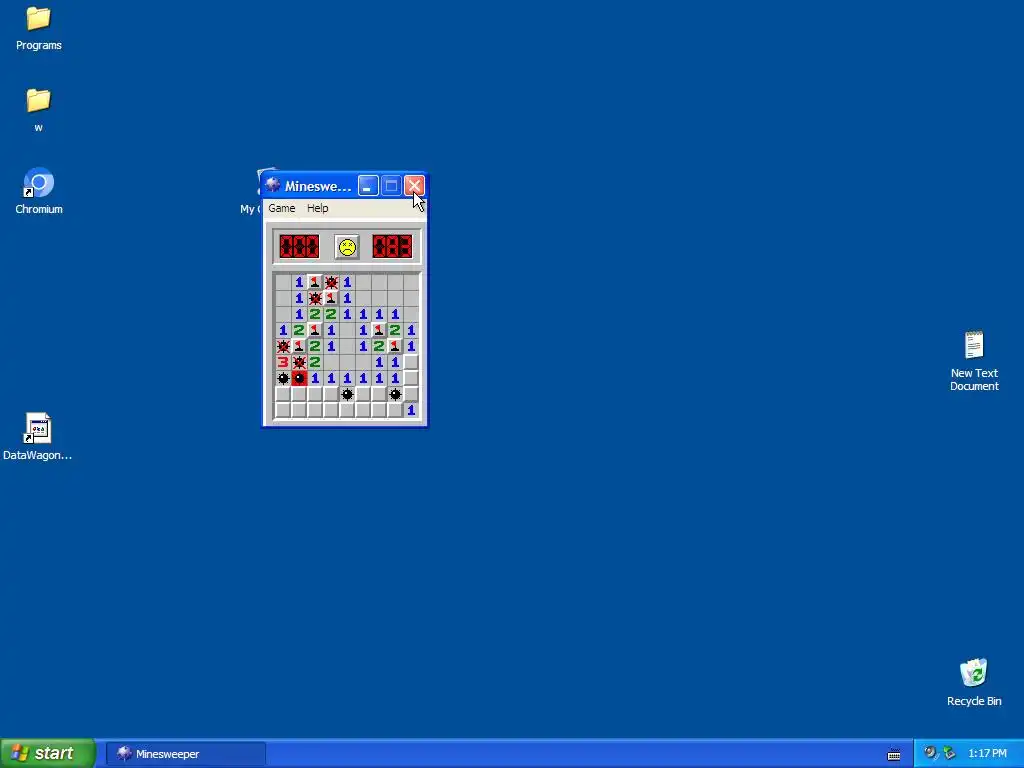Screen dimensions: 1024x768
Task: Click the covered tile directly above the bottom-right 1
Action: pyautogui.click(x=411, y=394)
